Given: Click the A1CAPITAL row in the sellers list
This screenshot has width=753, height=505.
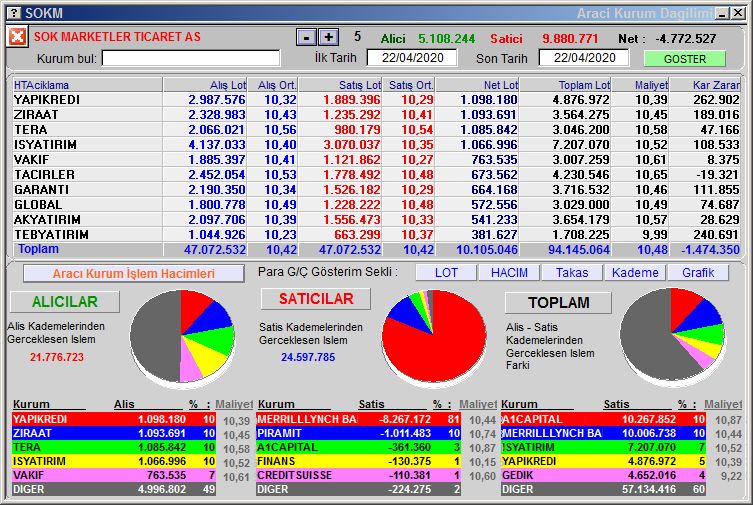Looking at the screenshot, I should pyautogui.click(x=358, y=447).
